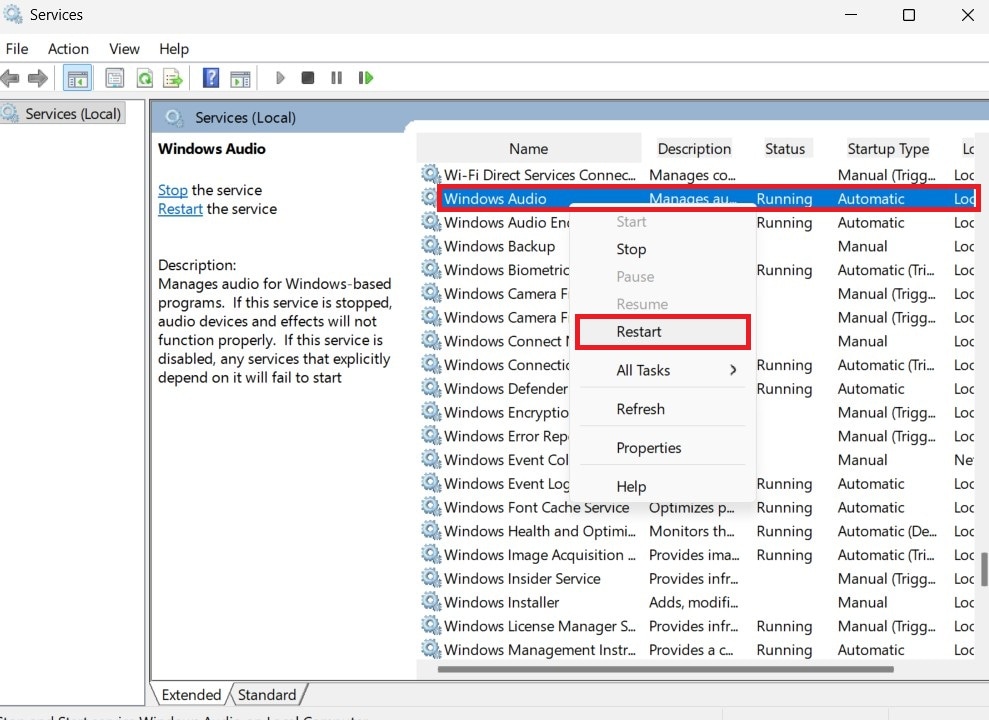This screenshot has height=720, width=989.
Task: Open the Action menu
Action: tap(68, 49)
